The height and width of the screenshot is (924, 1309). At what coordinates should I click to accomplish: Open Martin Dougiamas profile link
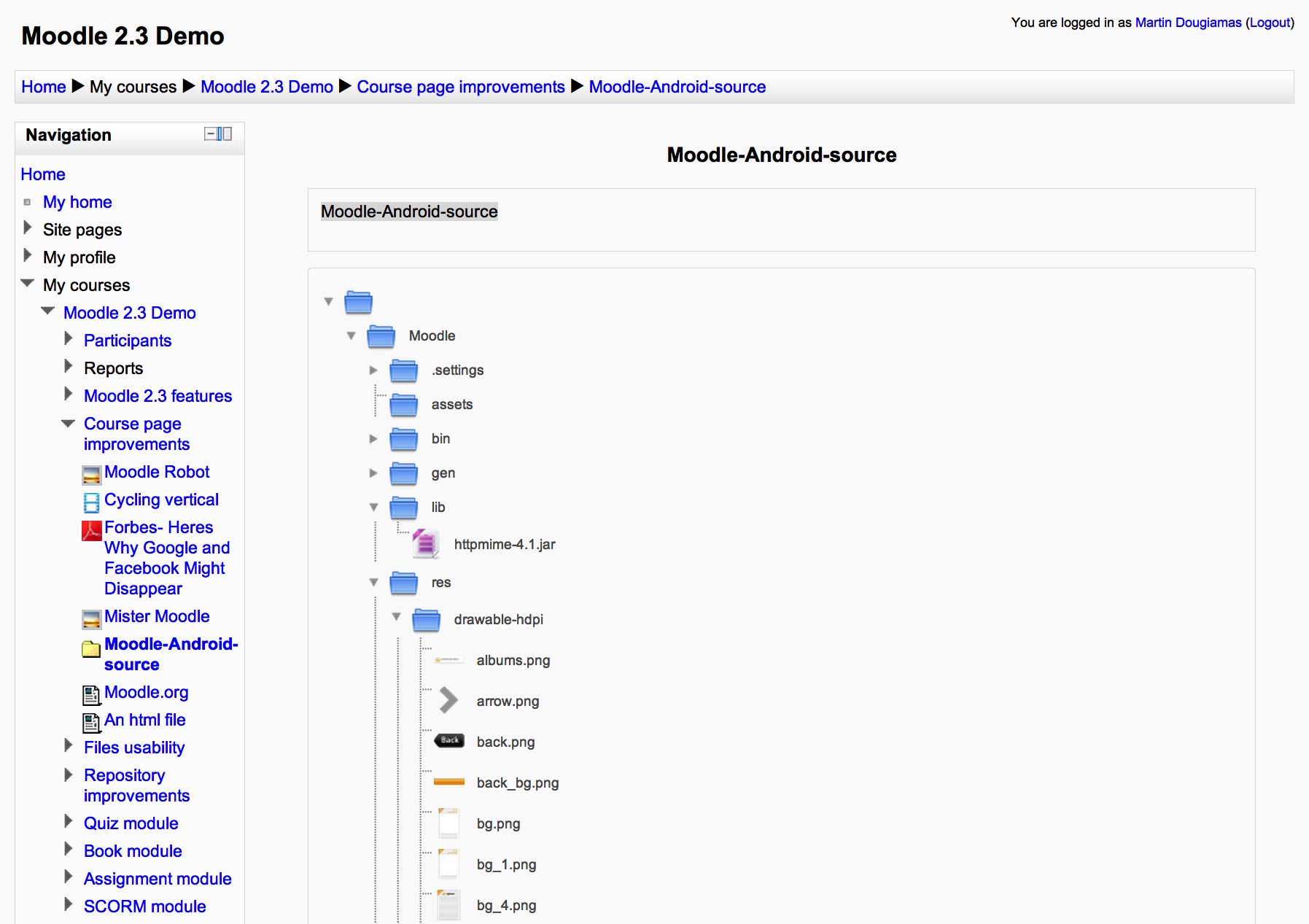(x=1188, y=23)
